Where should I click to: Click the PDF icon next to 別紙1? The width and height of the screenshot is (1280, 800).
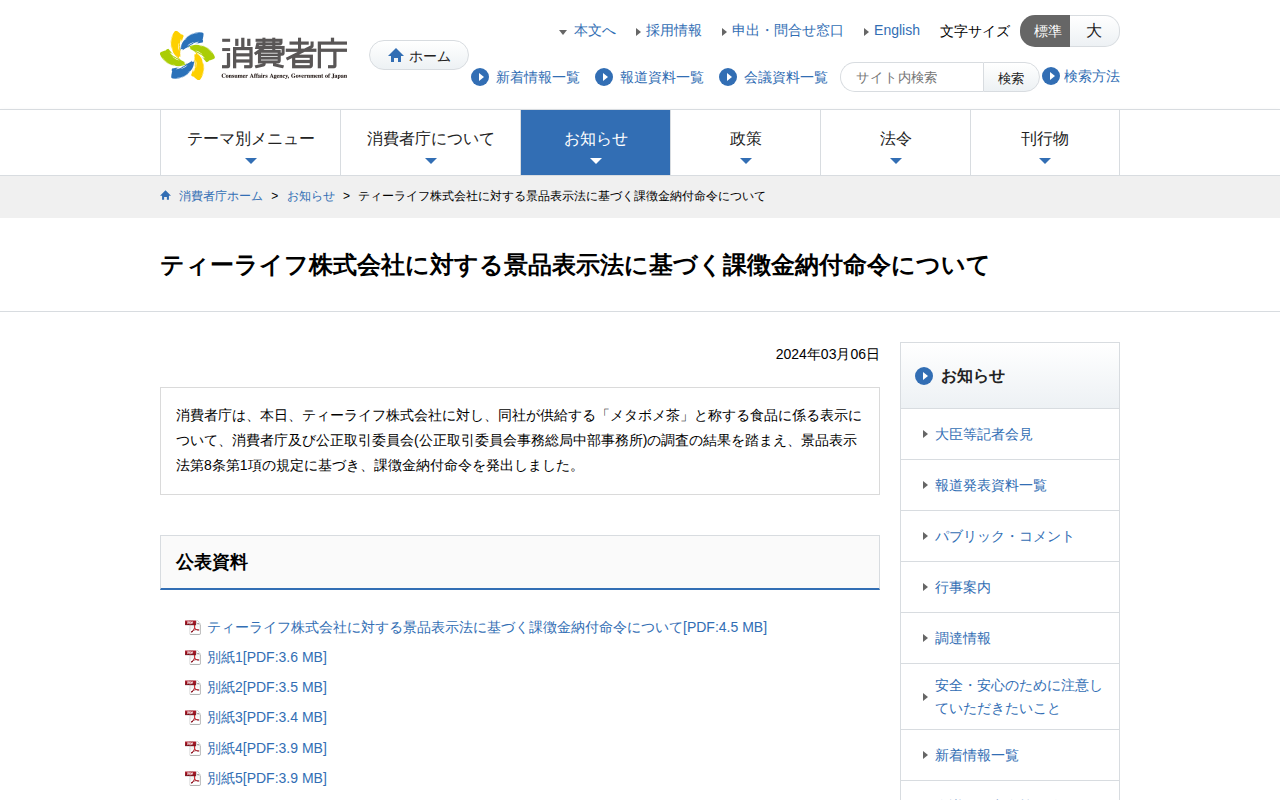(x=193, y=658)
